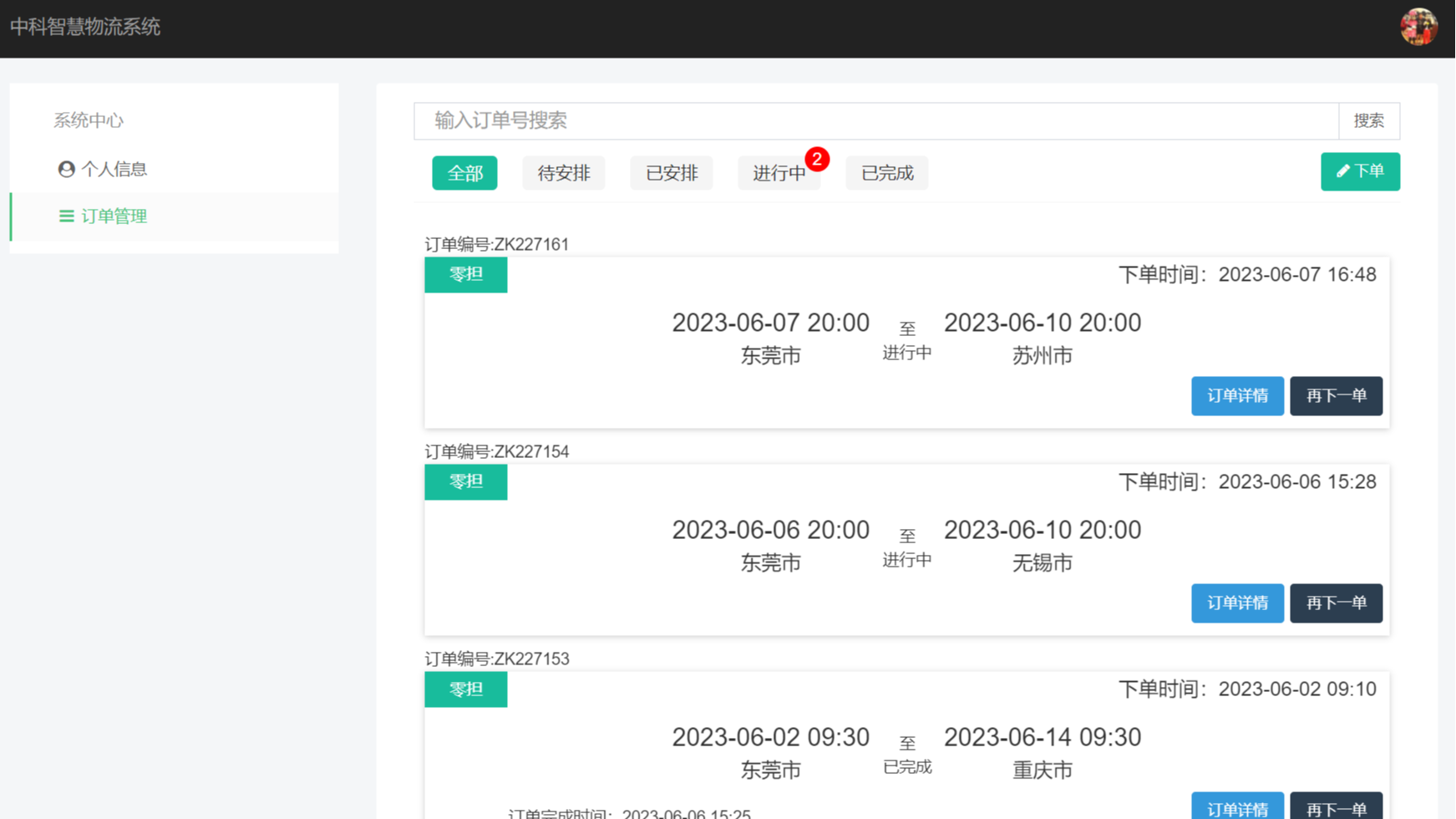Click the user avatar in top-right corner

tap(1418, 27)
